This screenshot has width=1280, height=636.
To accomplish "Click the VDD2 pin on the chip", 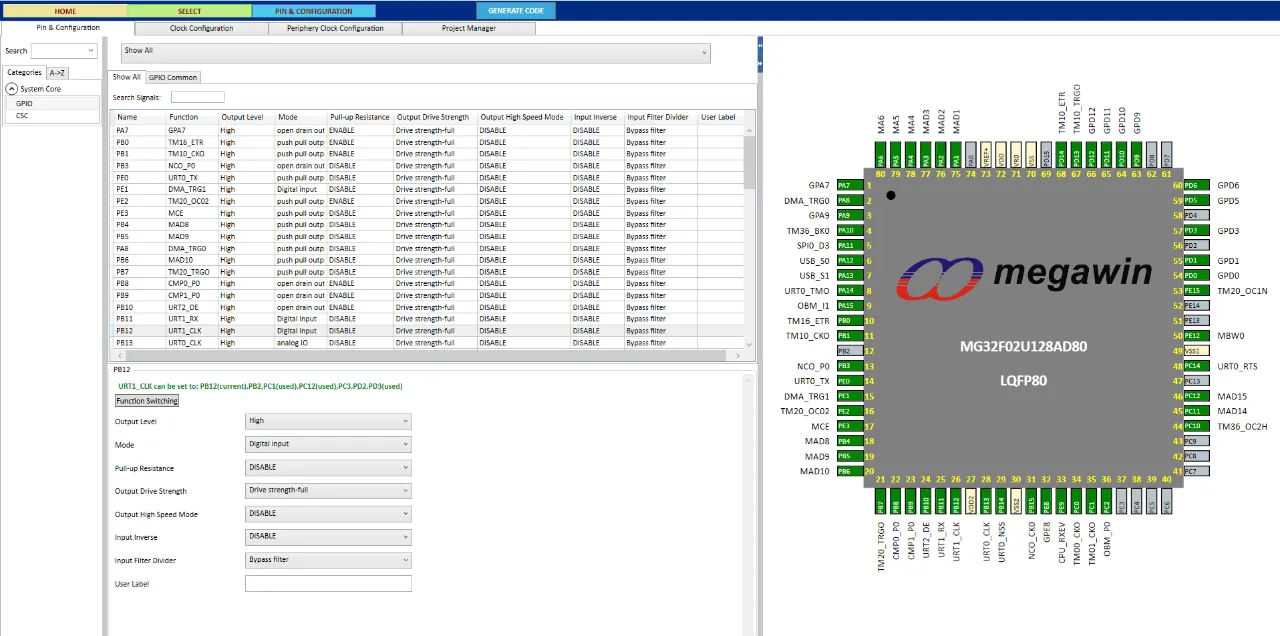I will [x=971, y=501].
